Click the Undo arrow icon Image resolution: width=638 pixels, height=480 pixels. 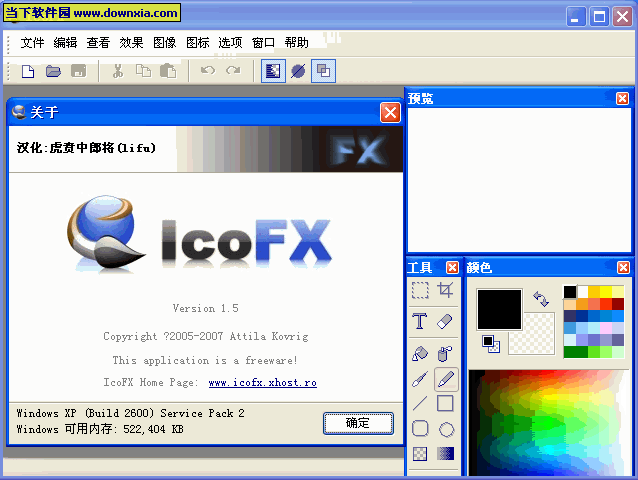[208, 71]
